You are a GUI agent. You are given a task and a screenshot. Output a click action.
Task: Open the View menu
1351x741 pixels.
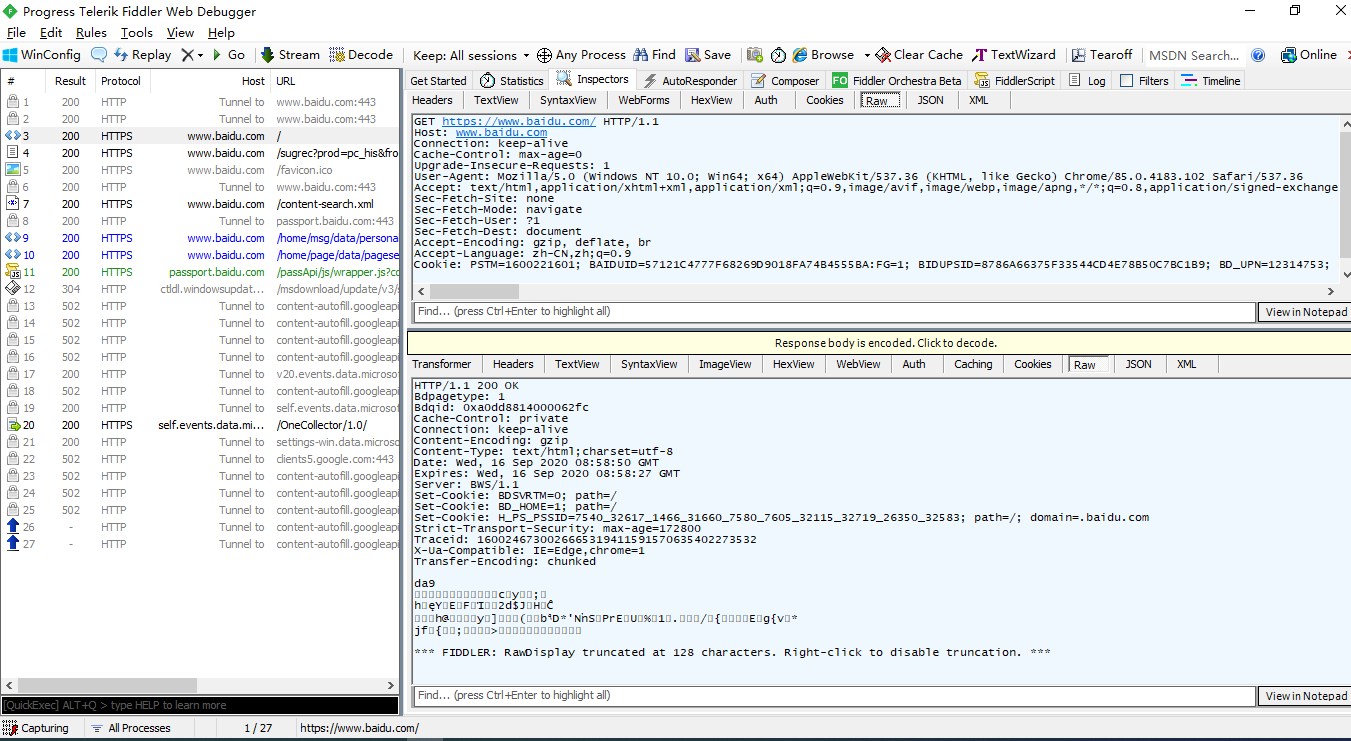point(180,33)
